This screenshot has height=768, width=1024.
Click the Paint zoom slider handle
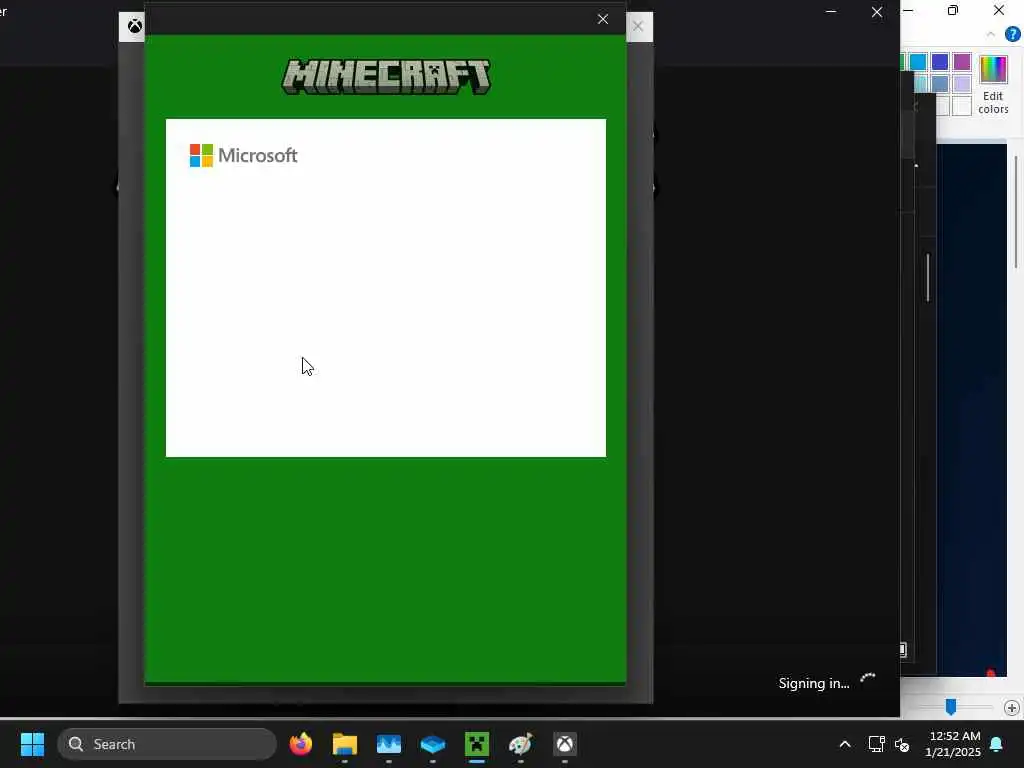(951, 707)
